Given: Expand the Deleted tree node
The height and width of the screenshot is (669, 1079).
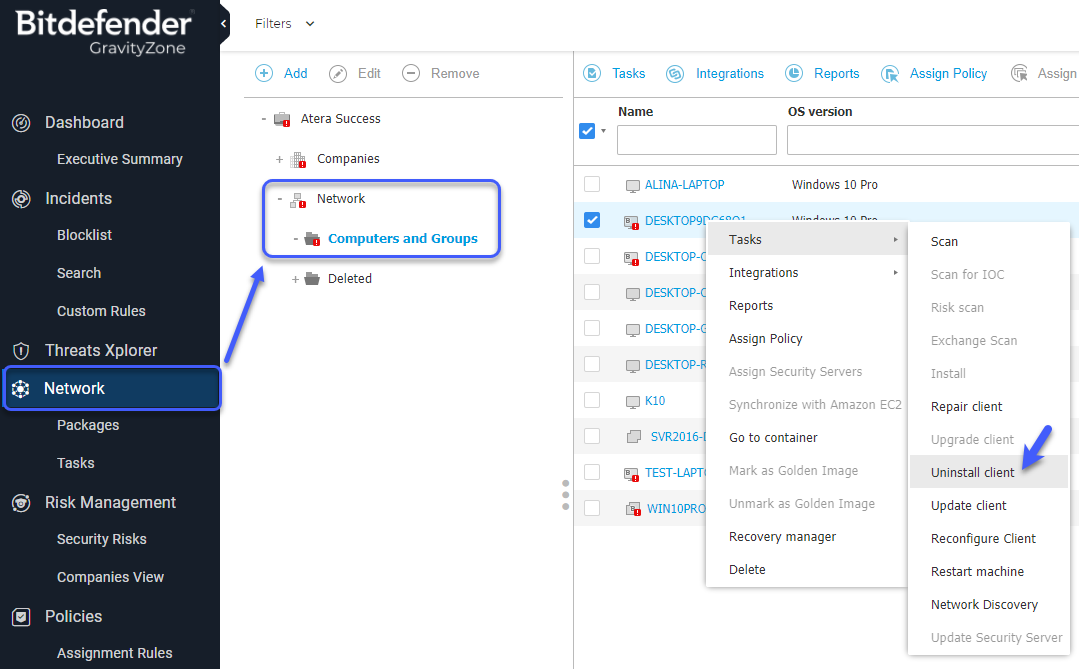Looking at the screenshot, I should (295, 279).
